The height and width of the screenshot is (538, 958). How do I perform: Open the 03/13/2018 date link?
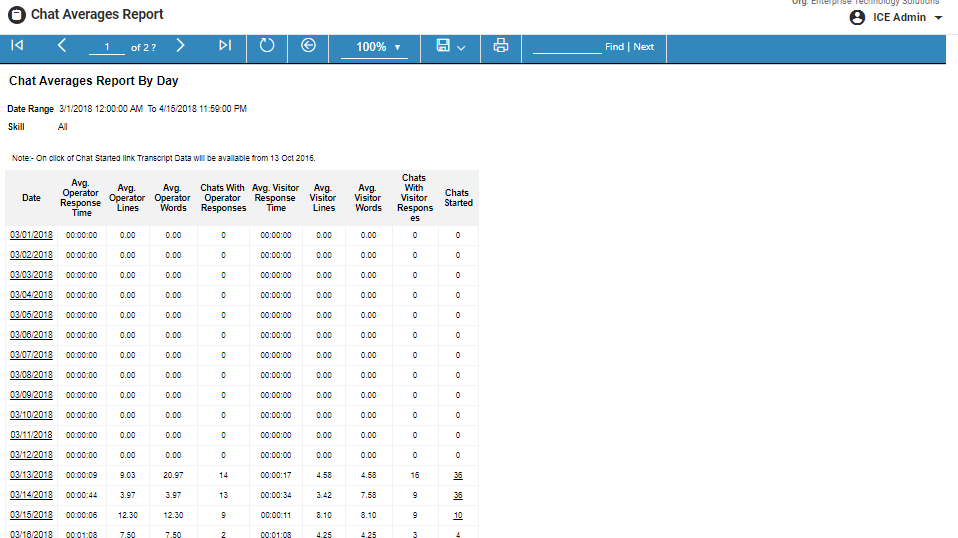tap(31, 475)
